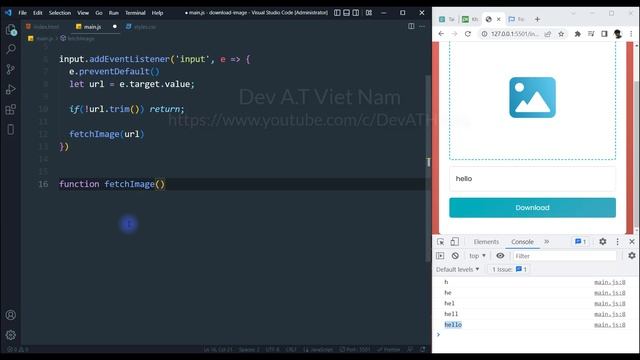Screen dimensions: 640x360
Task: Toggle the secondary sidebar layout icon
Action: 356,13
